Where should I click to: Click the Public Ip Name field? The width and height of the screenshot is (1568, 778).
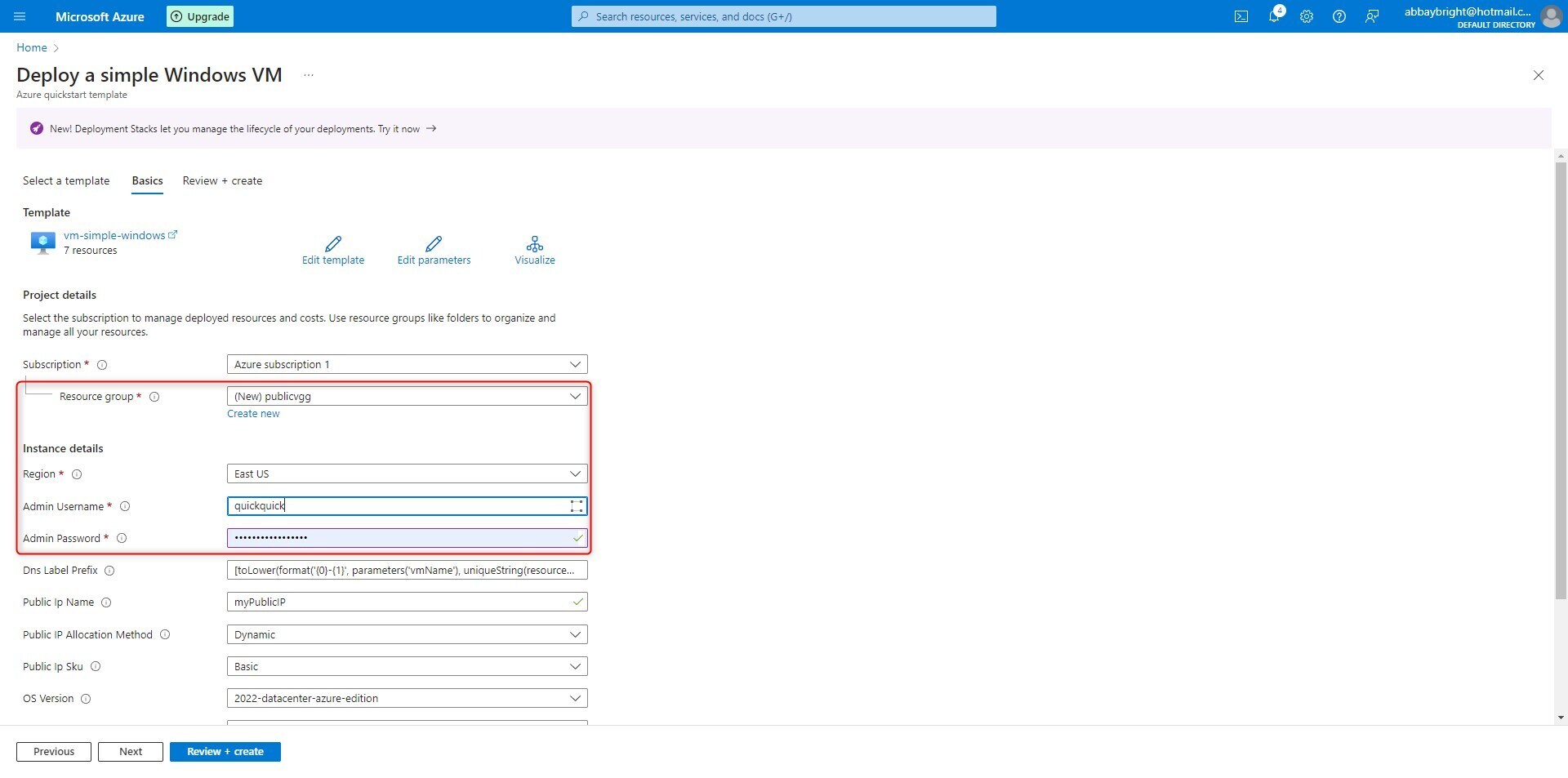pos(407,602)
